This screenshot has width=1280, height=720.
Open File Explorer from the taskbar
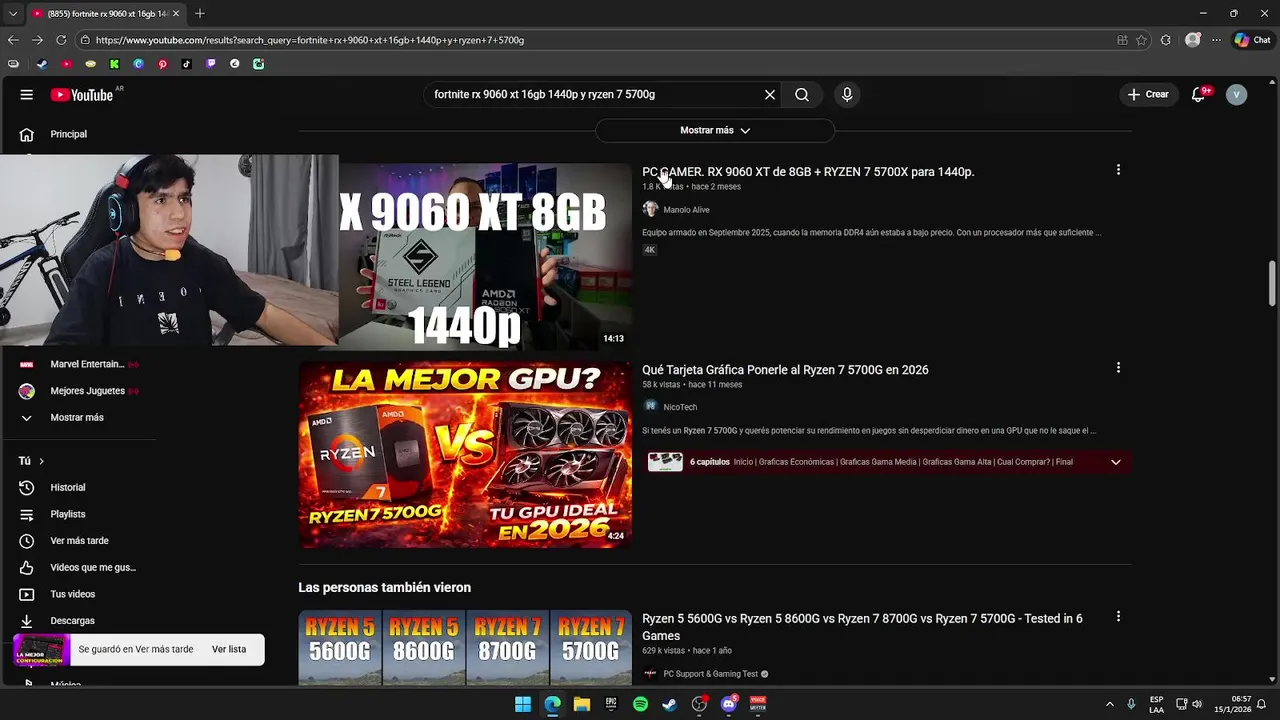click(582, 705)
